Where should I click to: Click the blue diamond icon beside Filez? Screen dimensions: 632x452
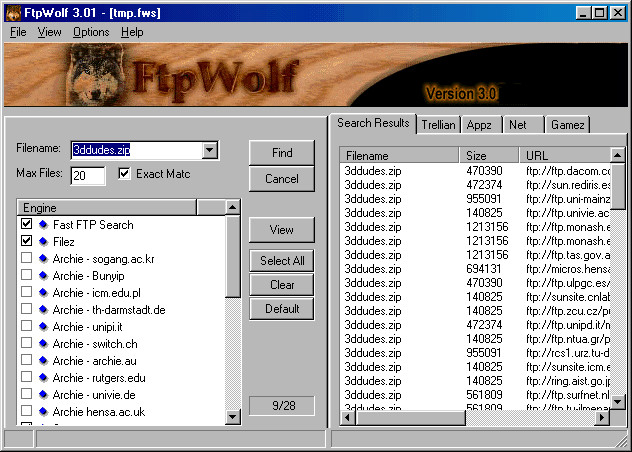(x=43, y=242)
